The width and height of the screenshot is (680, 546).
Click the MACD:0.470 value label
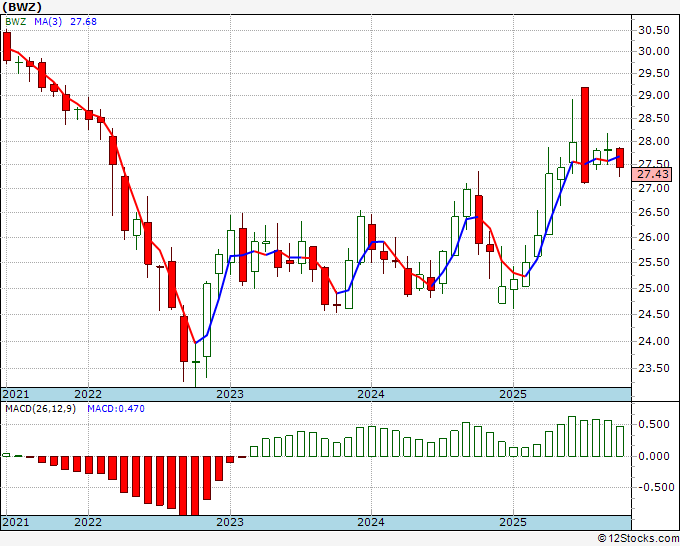116,409
